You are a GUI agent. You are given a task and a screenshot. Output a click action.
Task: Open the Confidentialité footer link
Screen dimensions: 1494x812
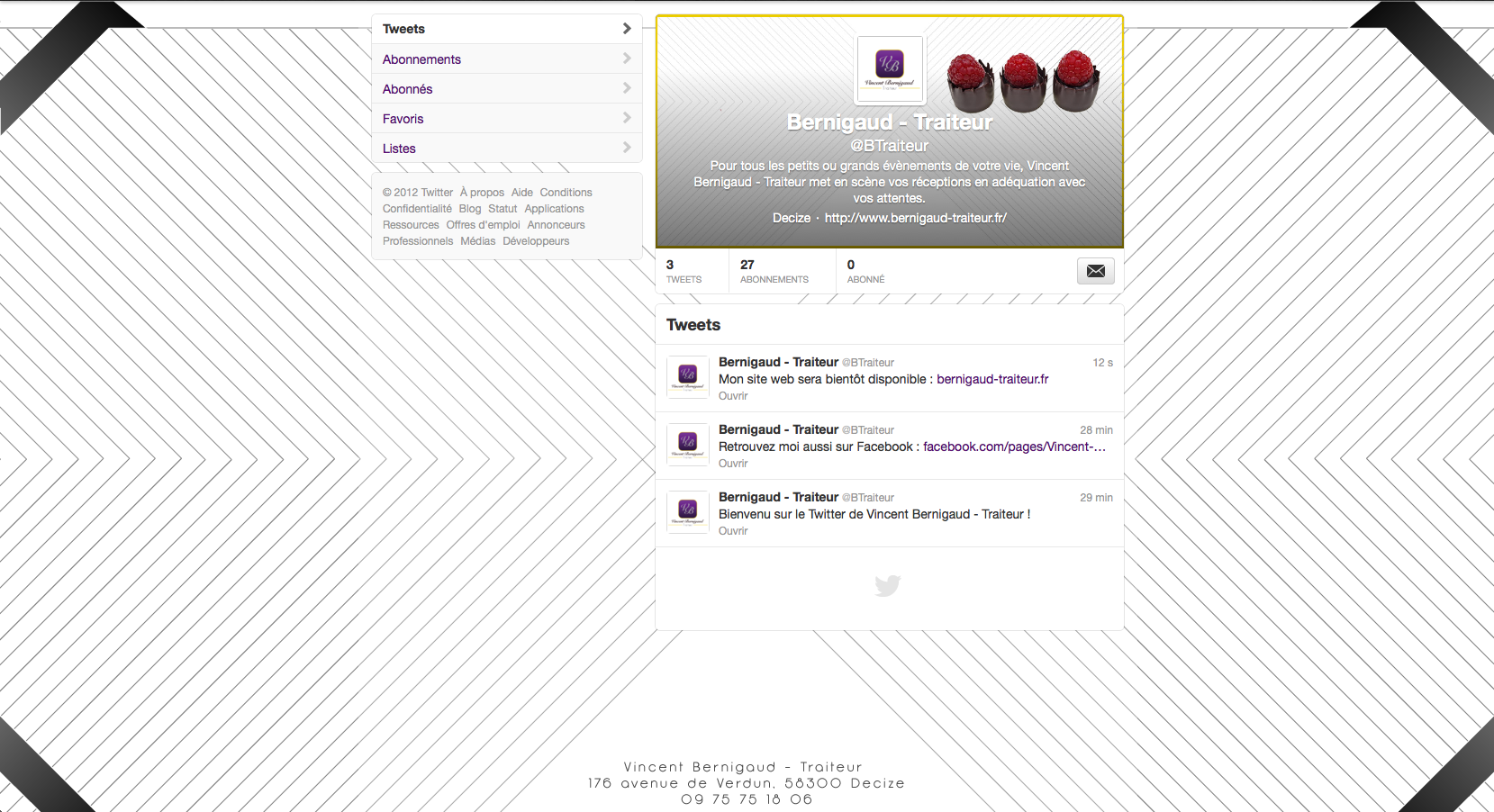tap(417, 209)
